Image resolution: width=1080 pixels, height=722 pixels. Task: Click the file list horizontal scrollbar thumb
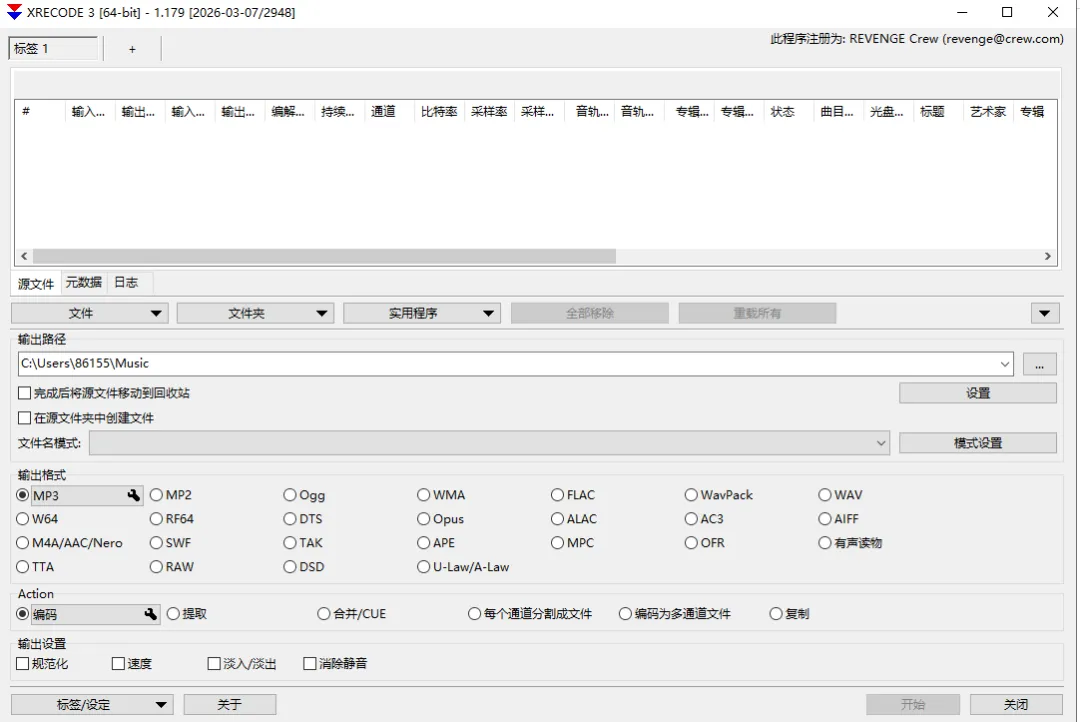click(x=324, y=256)
